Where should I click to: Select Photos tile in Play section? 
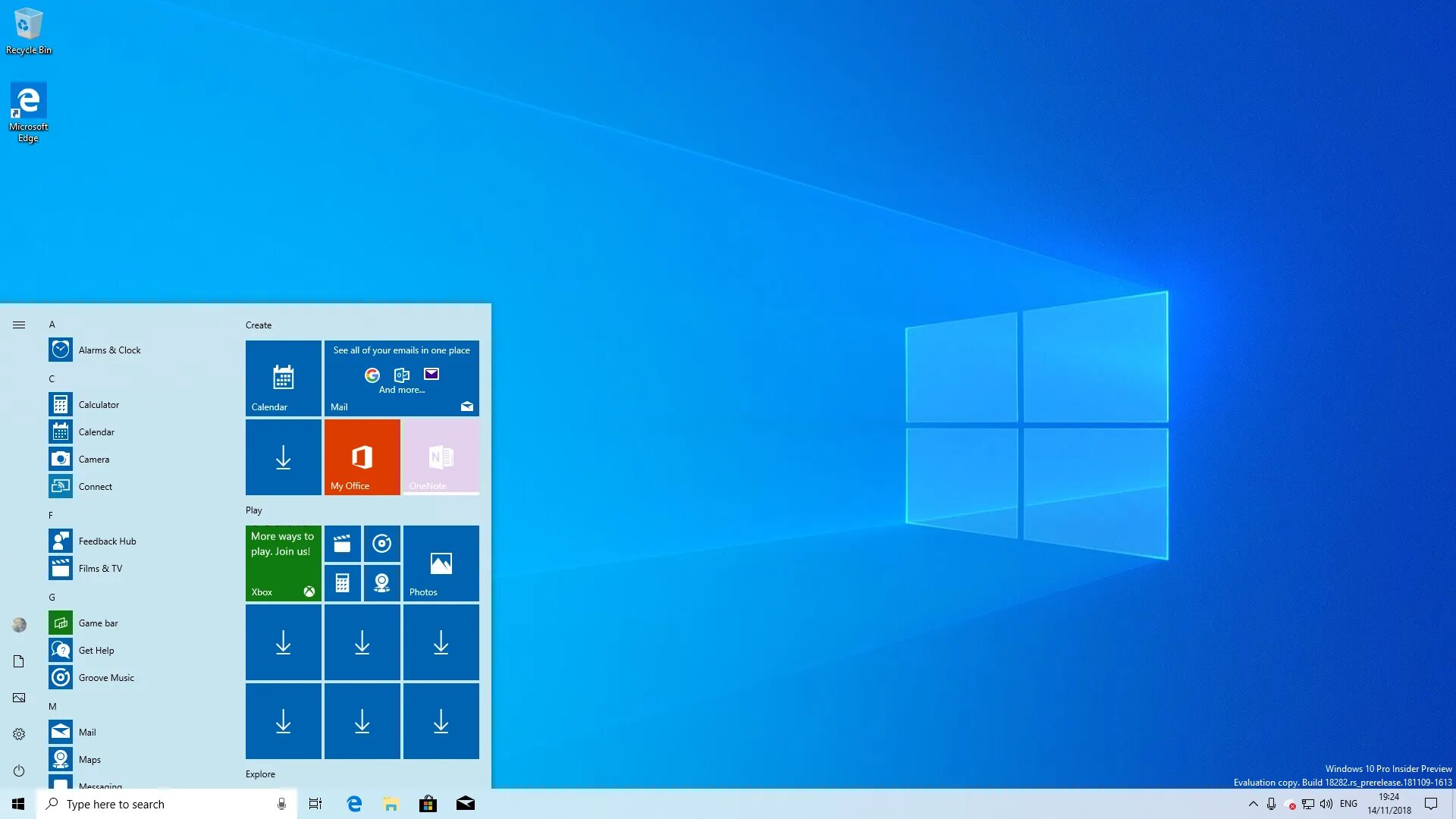pyautogui.click(x=441, y=562)
